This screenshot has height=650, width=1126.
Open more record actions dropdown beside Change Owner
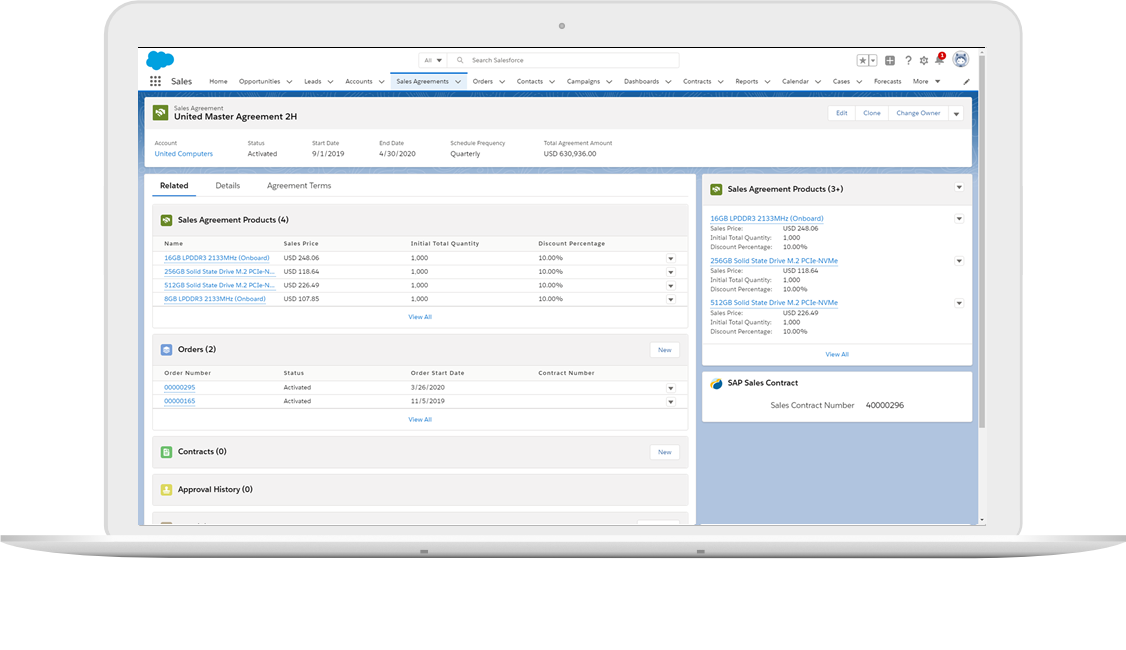956,113
